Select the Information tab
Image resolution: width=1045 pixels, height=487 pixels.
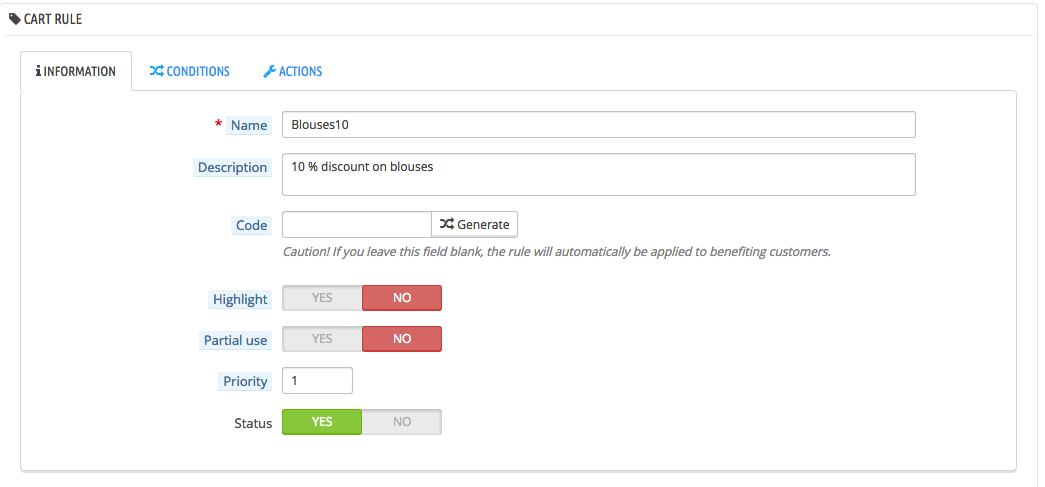tap(76, 71)
